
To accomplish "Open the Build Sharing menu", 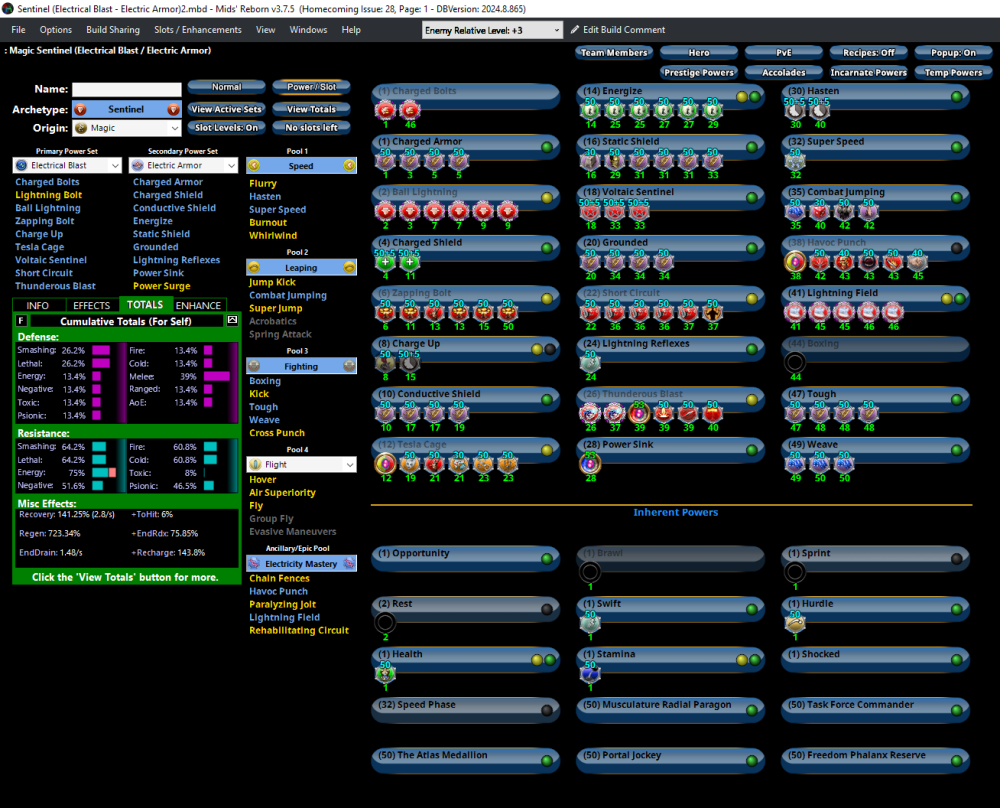I will click(113, 30).
